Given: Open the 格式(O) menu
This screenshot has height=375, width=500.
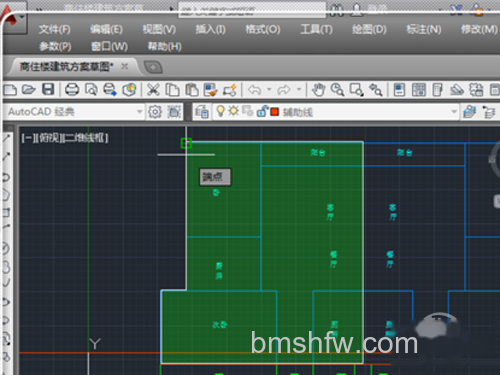Looking at the screenshot, I should (263, 29).
